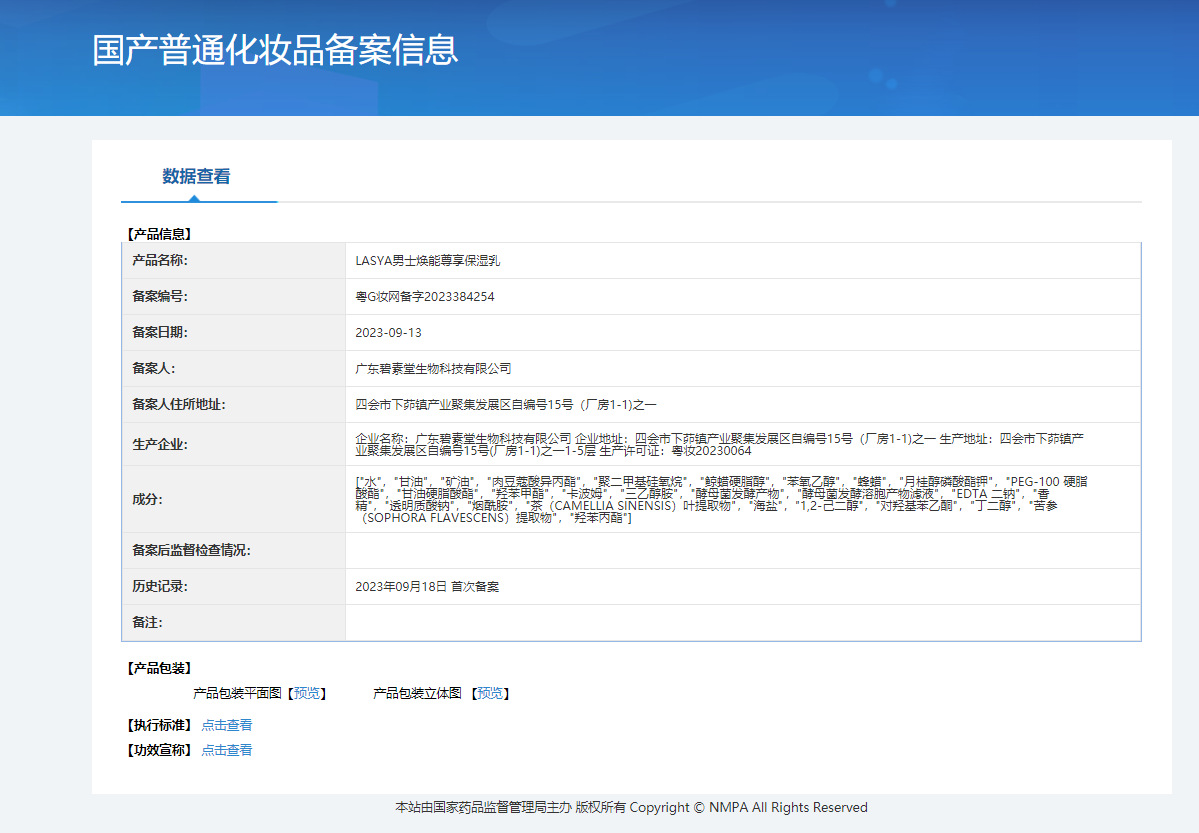1199x833 pixels.
Task: Click the 生产企业 details text
Action: 720,444
